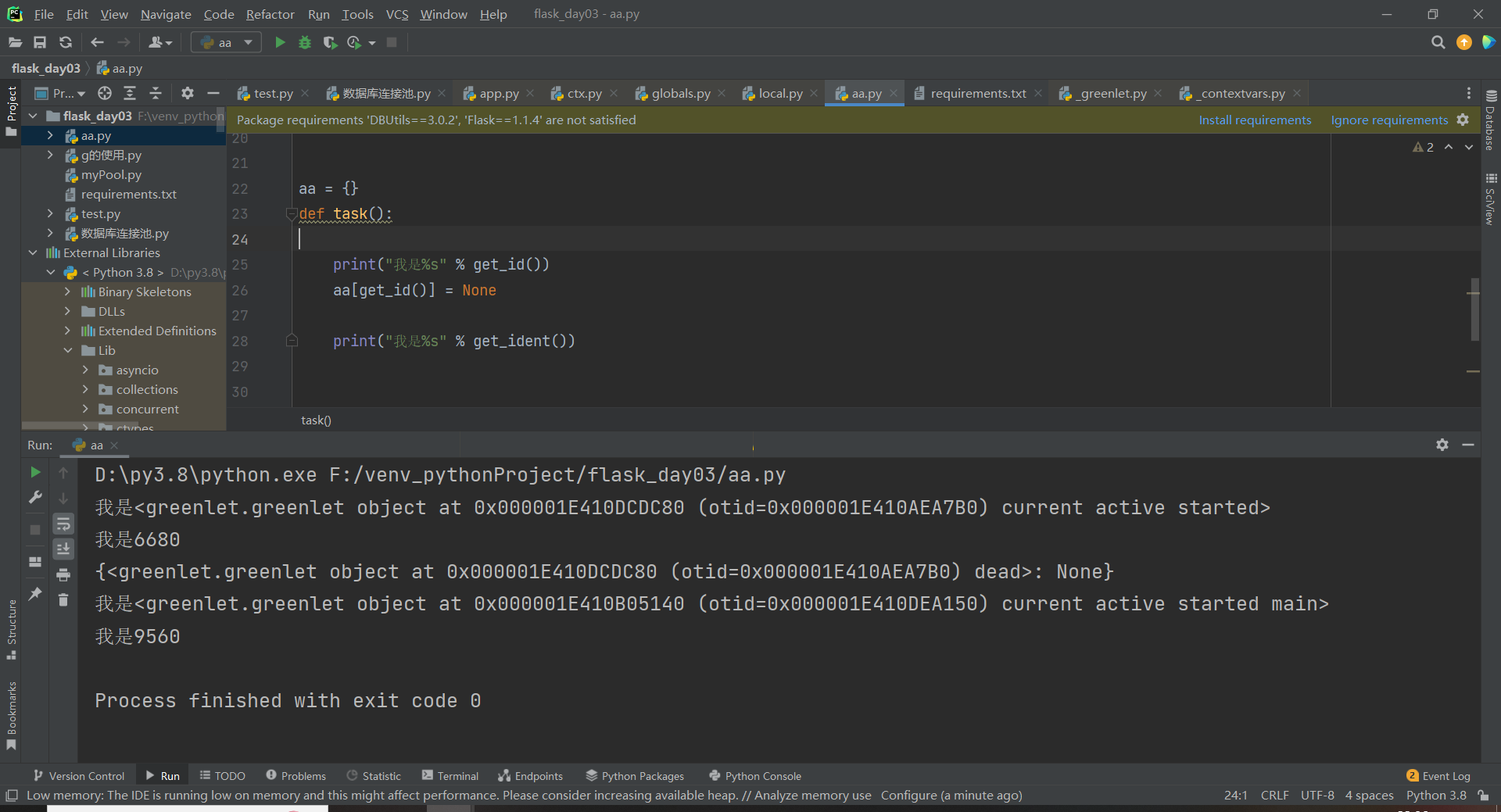Open the Run panel settings gear
The width and height of the screenshot is (1501, 812).
coord(1442,445)
